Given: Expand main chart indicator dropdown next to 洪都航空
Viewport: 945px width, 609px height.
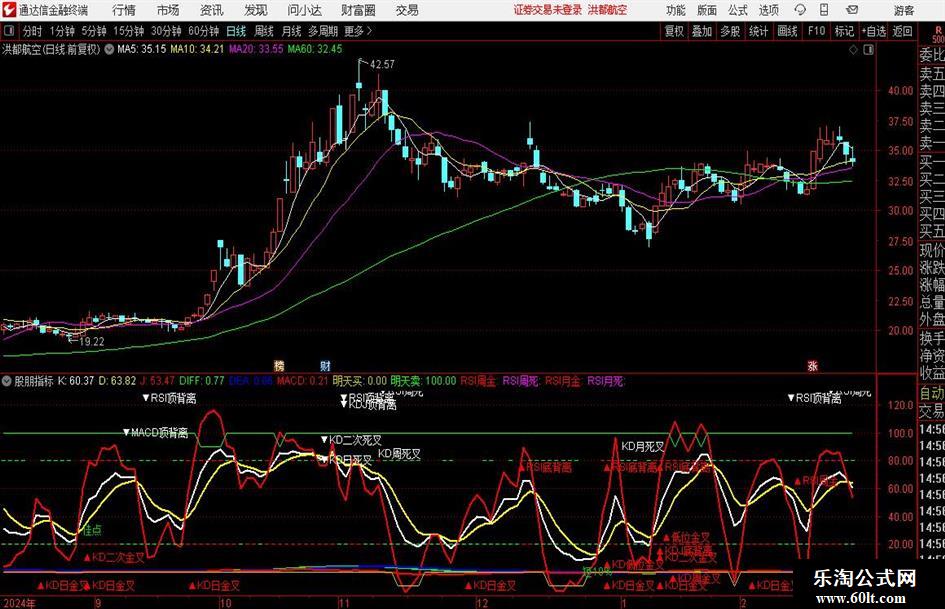Looking at the screenshot, I should click(109, 49).
